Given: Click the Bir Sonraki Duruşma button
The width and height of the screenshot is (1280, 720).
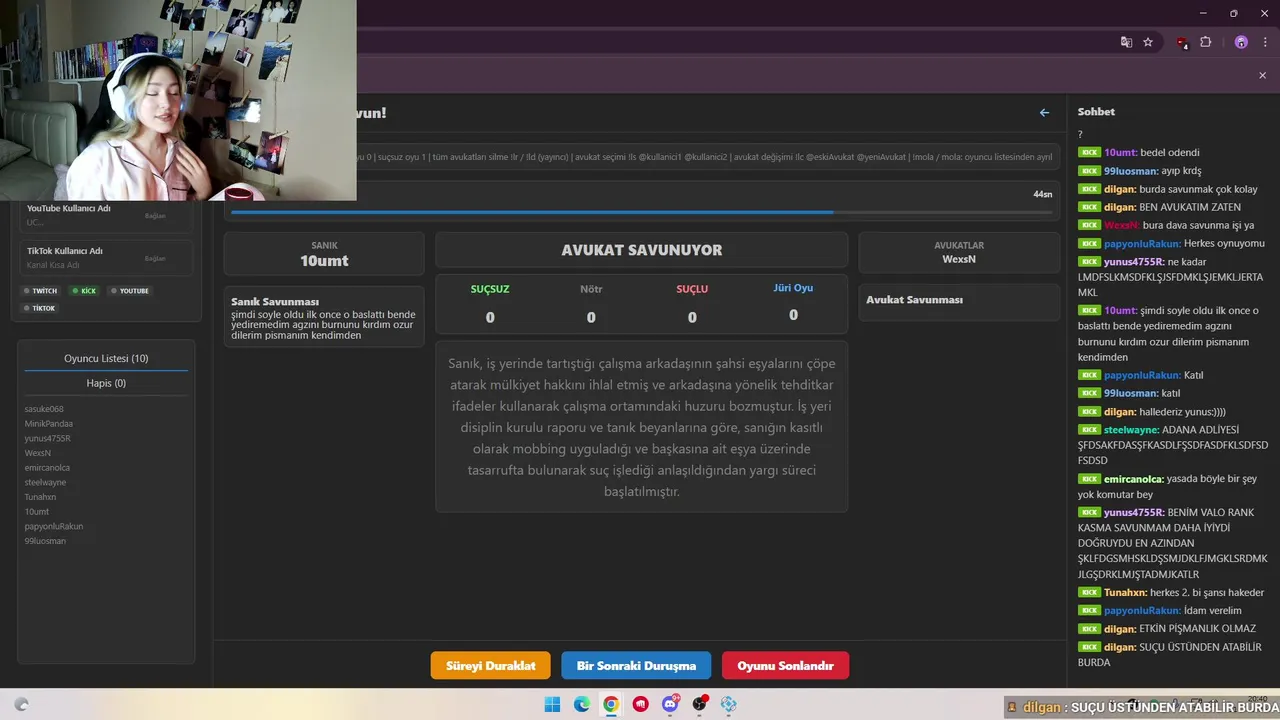Looking at the screenshot, I should coord(636,665).
